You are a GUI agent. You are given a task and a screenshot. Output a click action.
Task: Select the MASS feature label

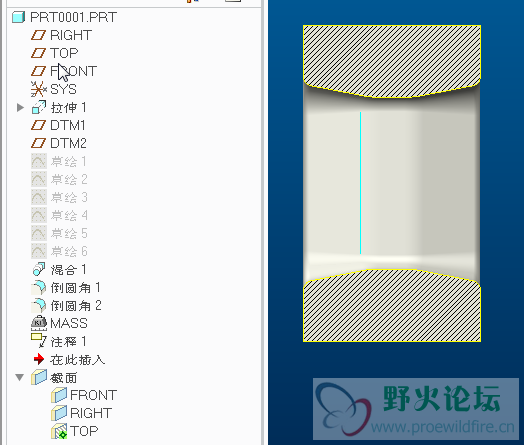pos(69,323)
